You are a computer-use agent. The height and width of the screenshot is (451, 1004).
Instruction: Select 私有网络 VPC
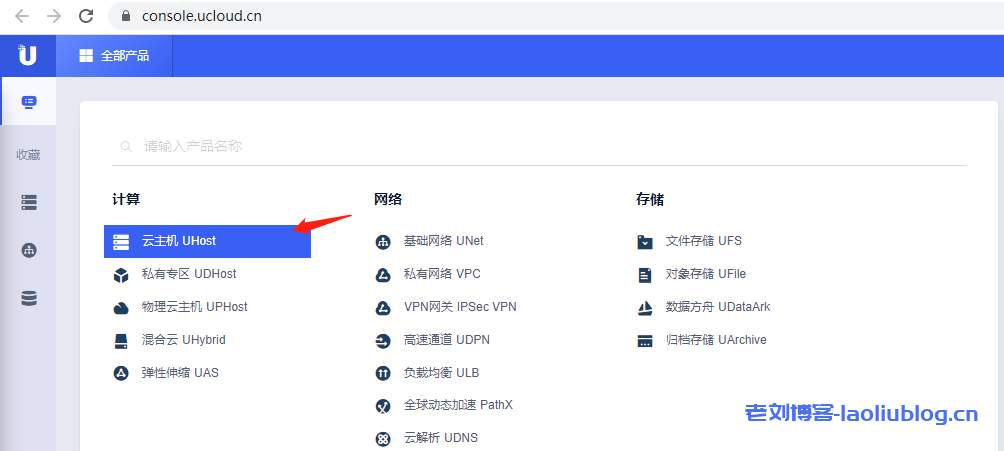[441, 274]
